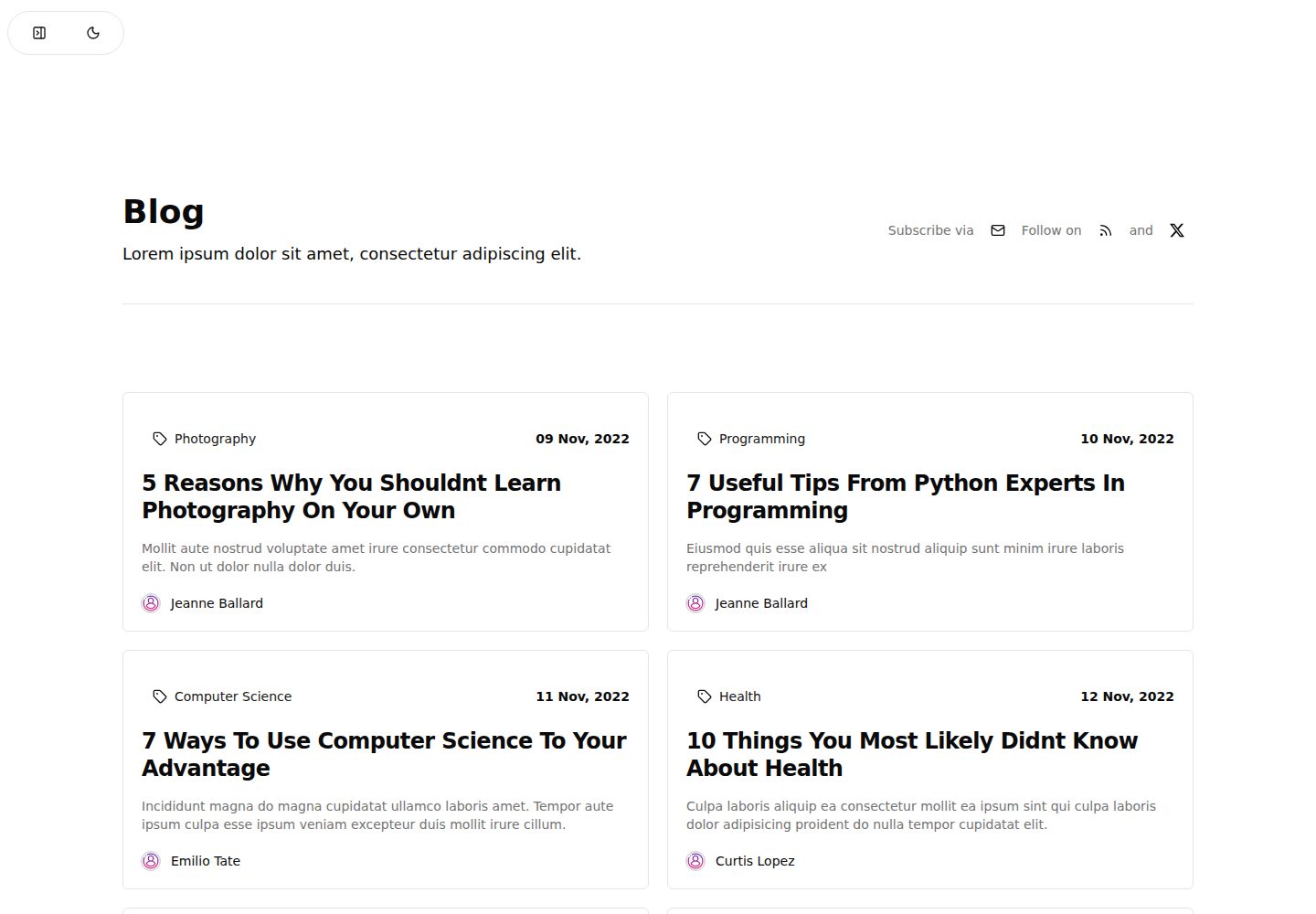The width and height of the screenshot is (1316, 914).
Task: Click the X (Twitter) icon
Action: [x=1177, y=230]
